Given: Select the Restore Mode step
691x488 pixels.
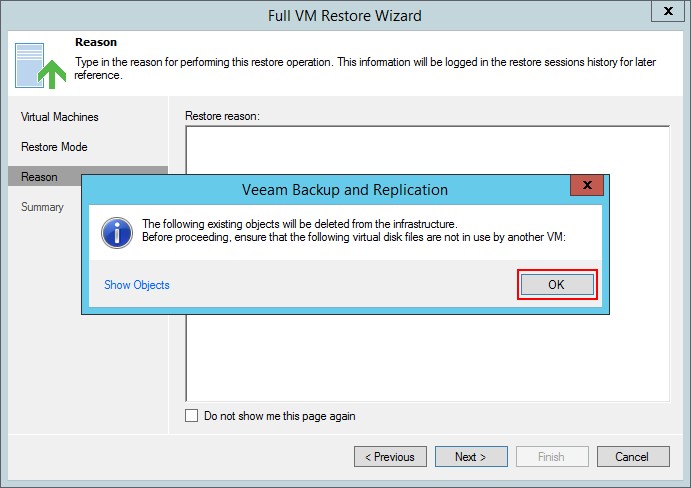Looking at the screenshot, I should coord(54,147).
